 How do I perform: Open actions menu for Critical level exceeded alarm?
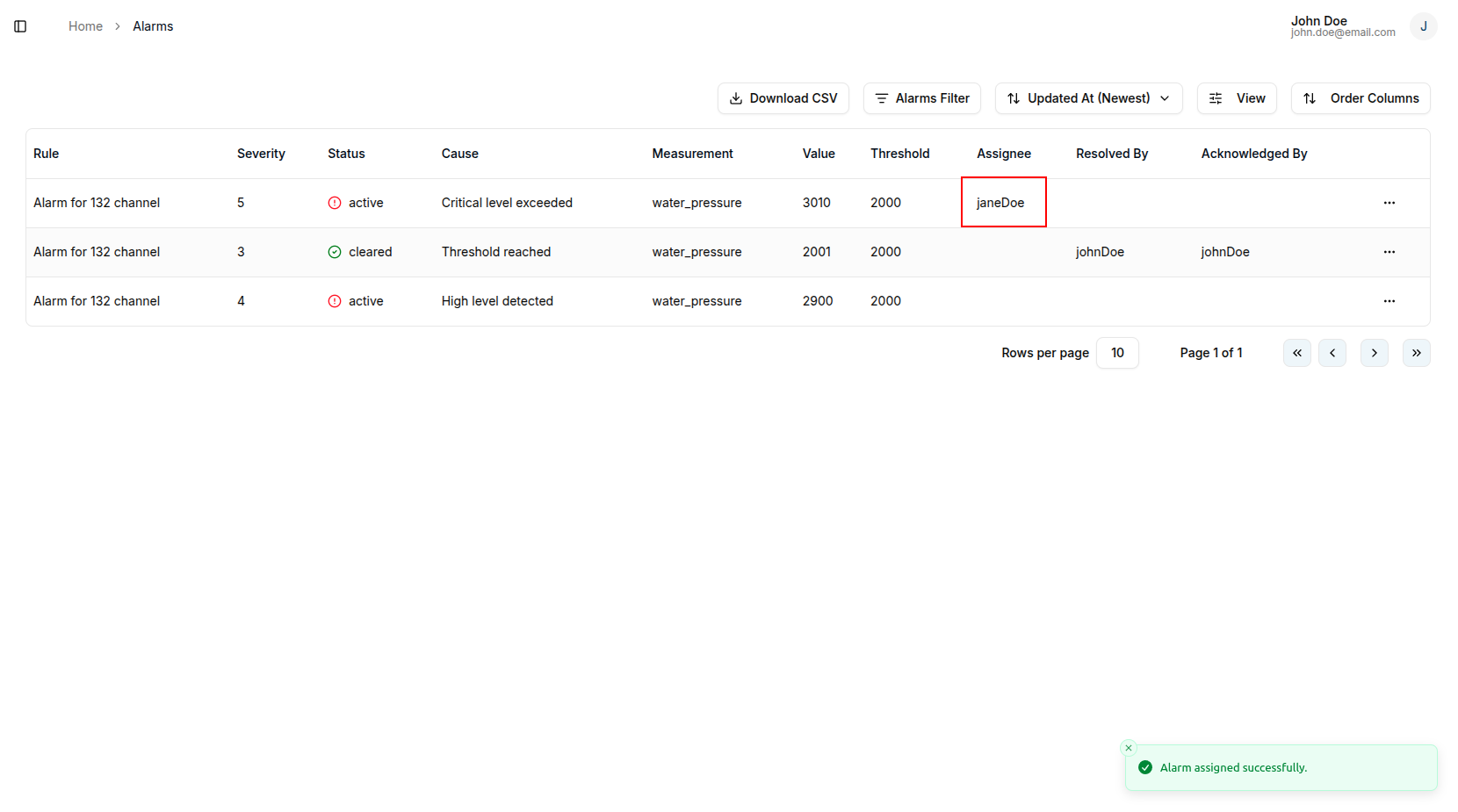[x=1389, y=203]
